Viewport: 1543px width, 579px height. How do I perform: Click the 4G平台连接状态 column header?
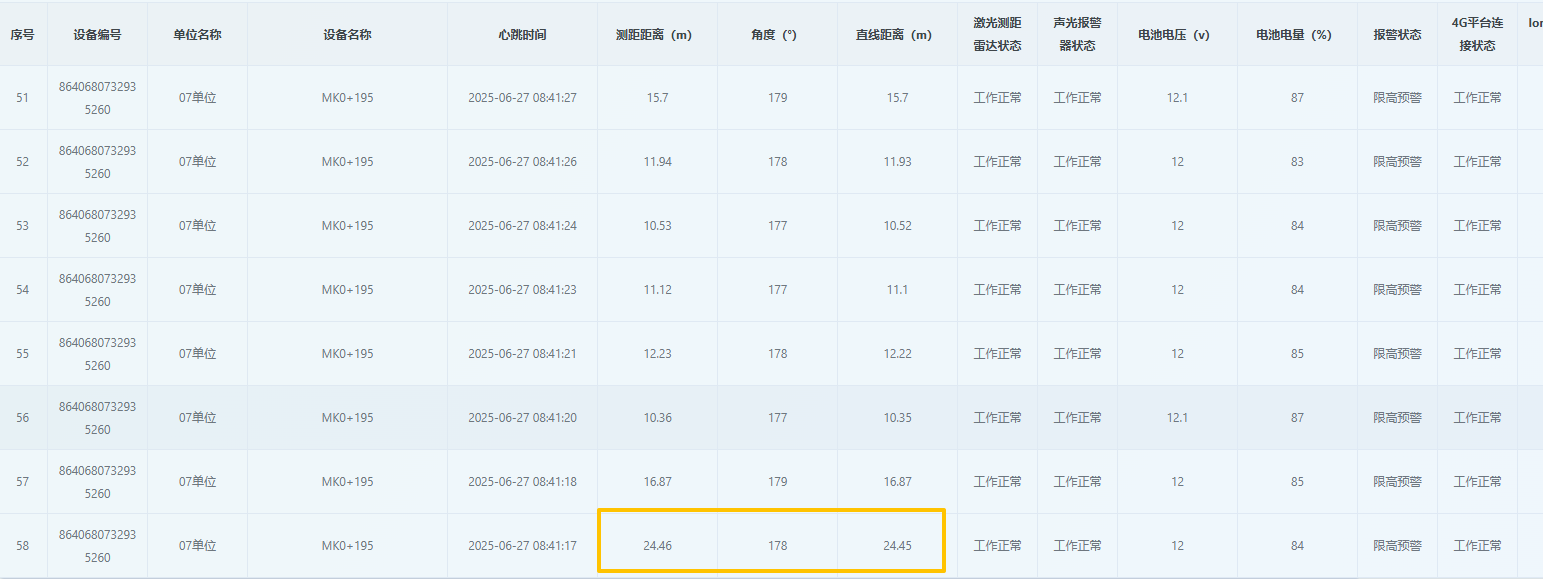(x=1477, y=34)
